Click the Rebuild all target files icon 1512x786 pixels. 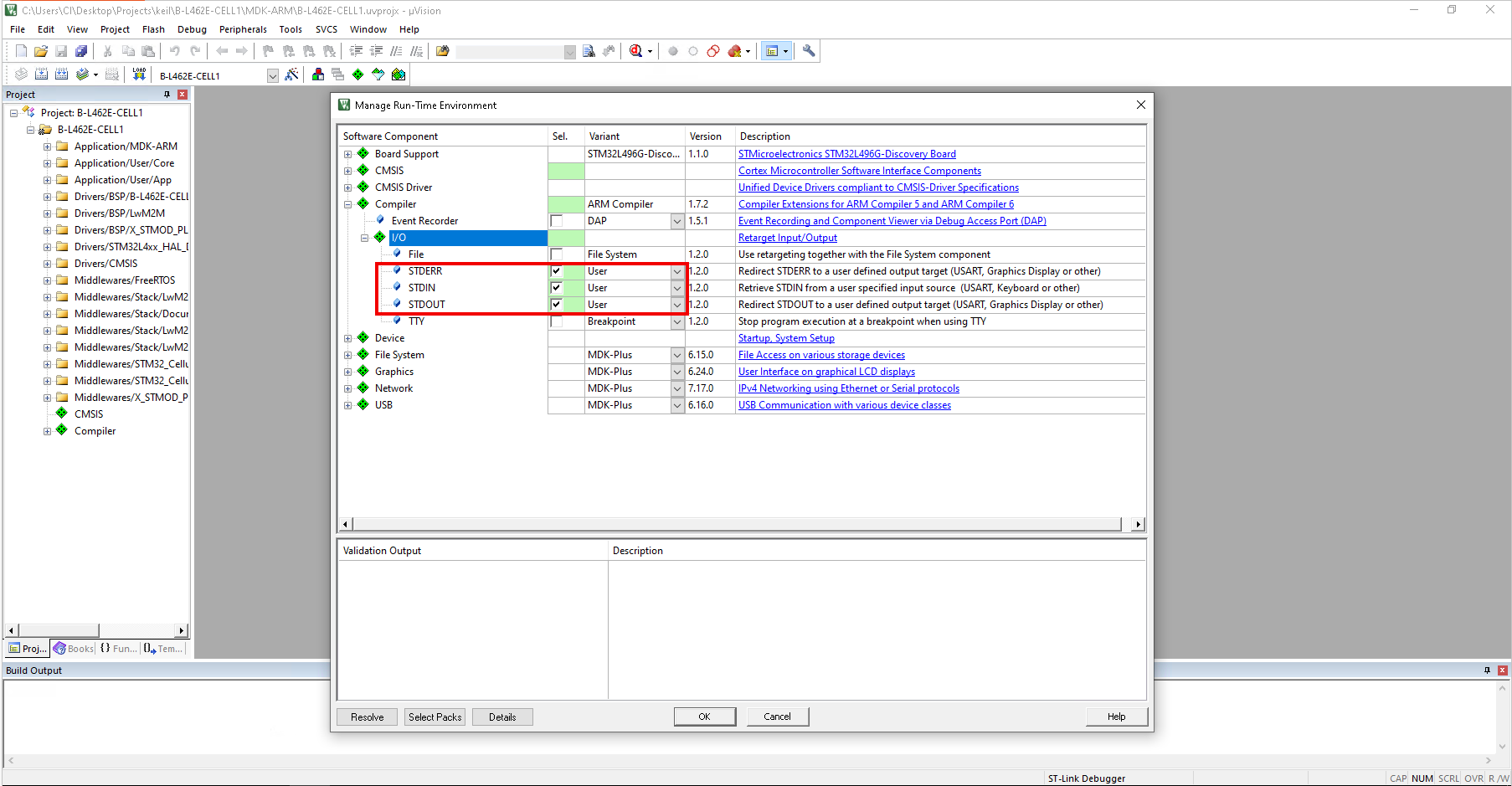[61, 74]
